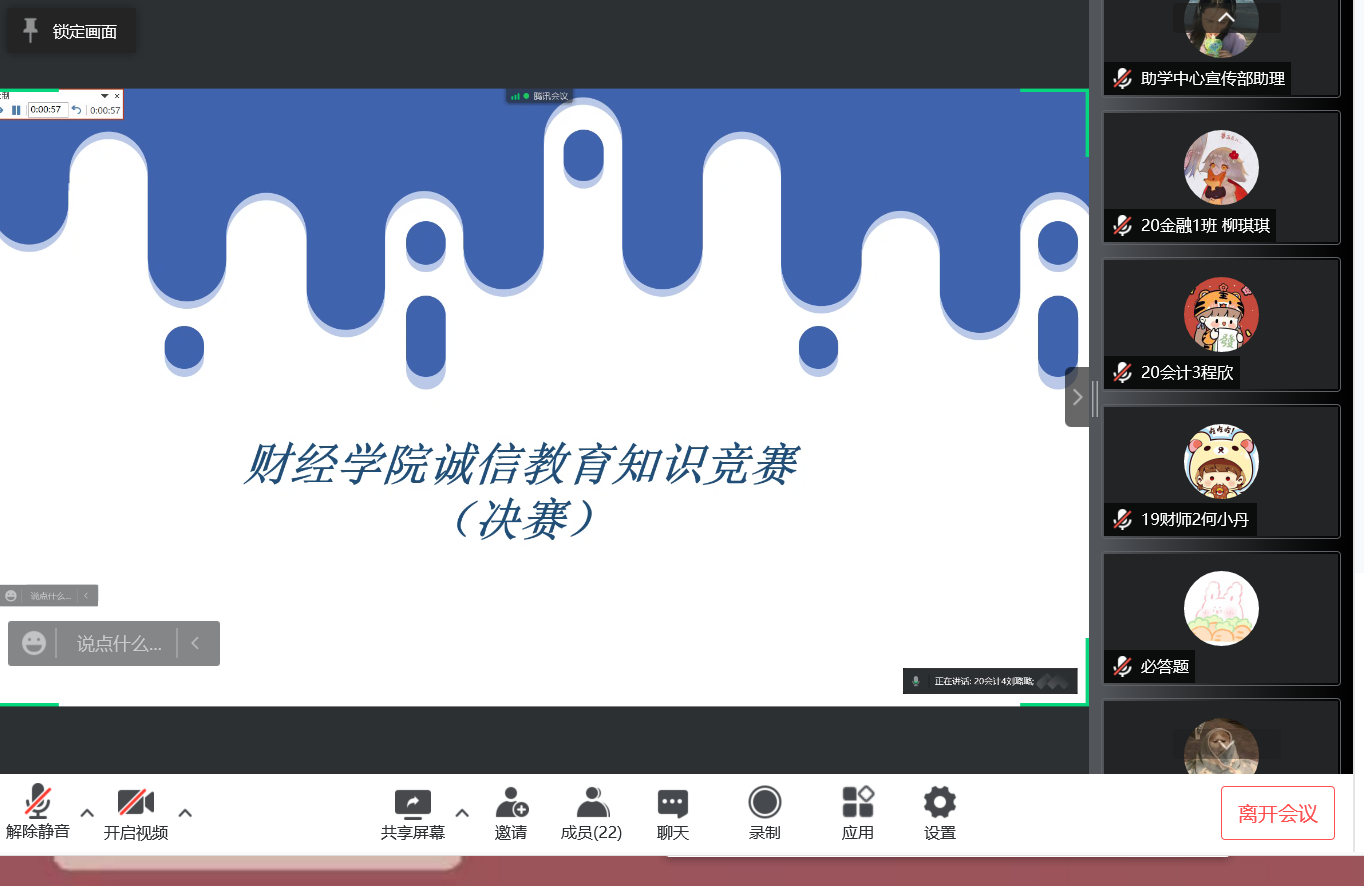Open the 应用 apps icon
1364x886 pixels.
[857, 803]
